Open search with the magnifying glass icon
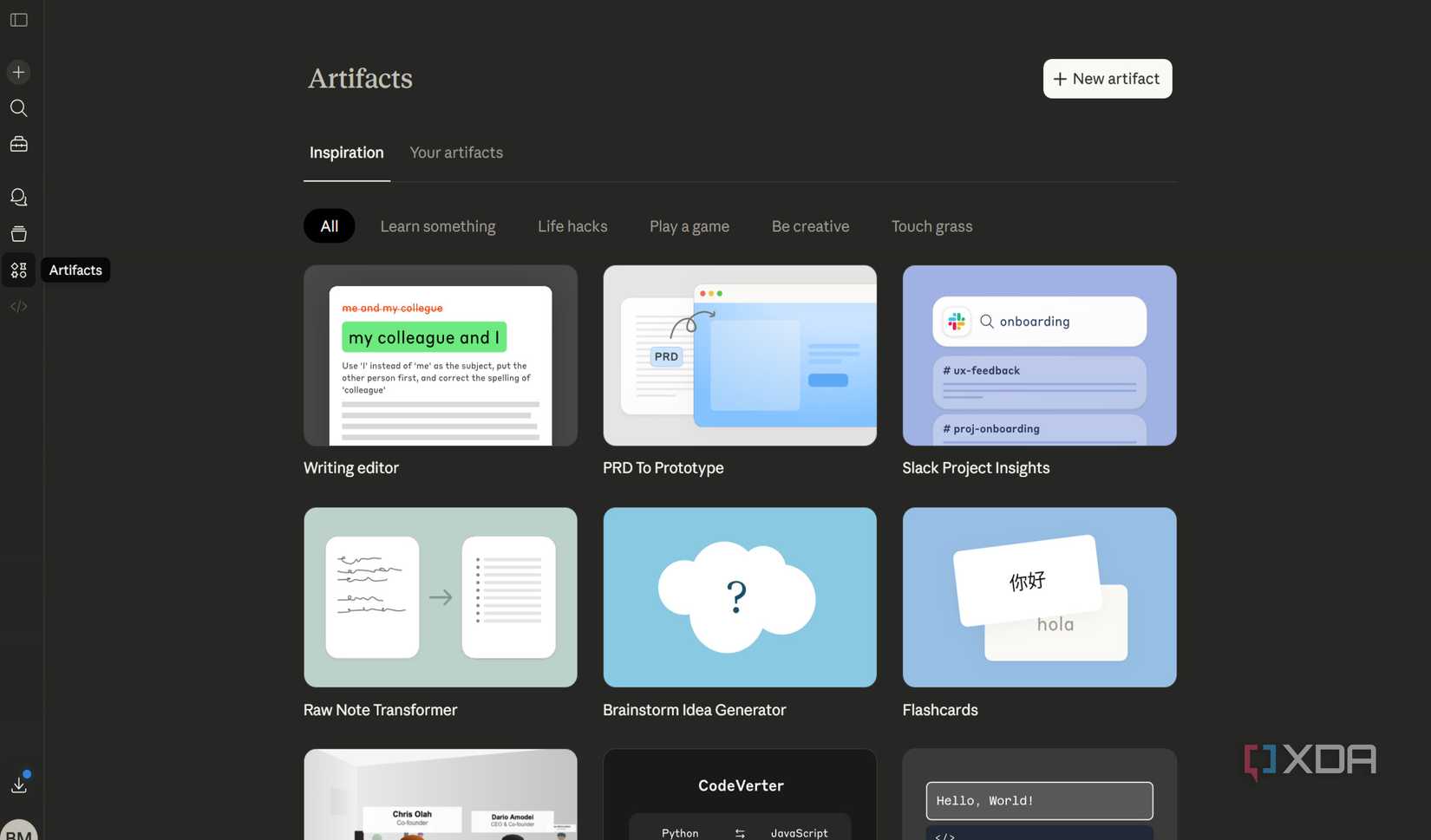 pyautogui.click(x=18, y=108)
